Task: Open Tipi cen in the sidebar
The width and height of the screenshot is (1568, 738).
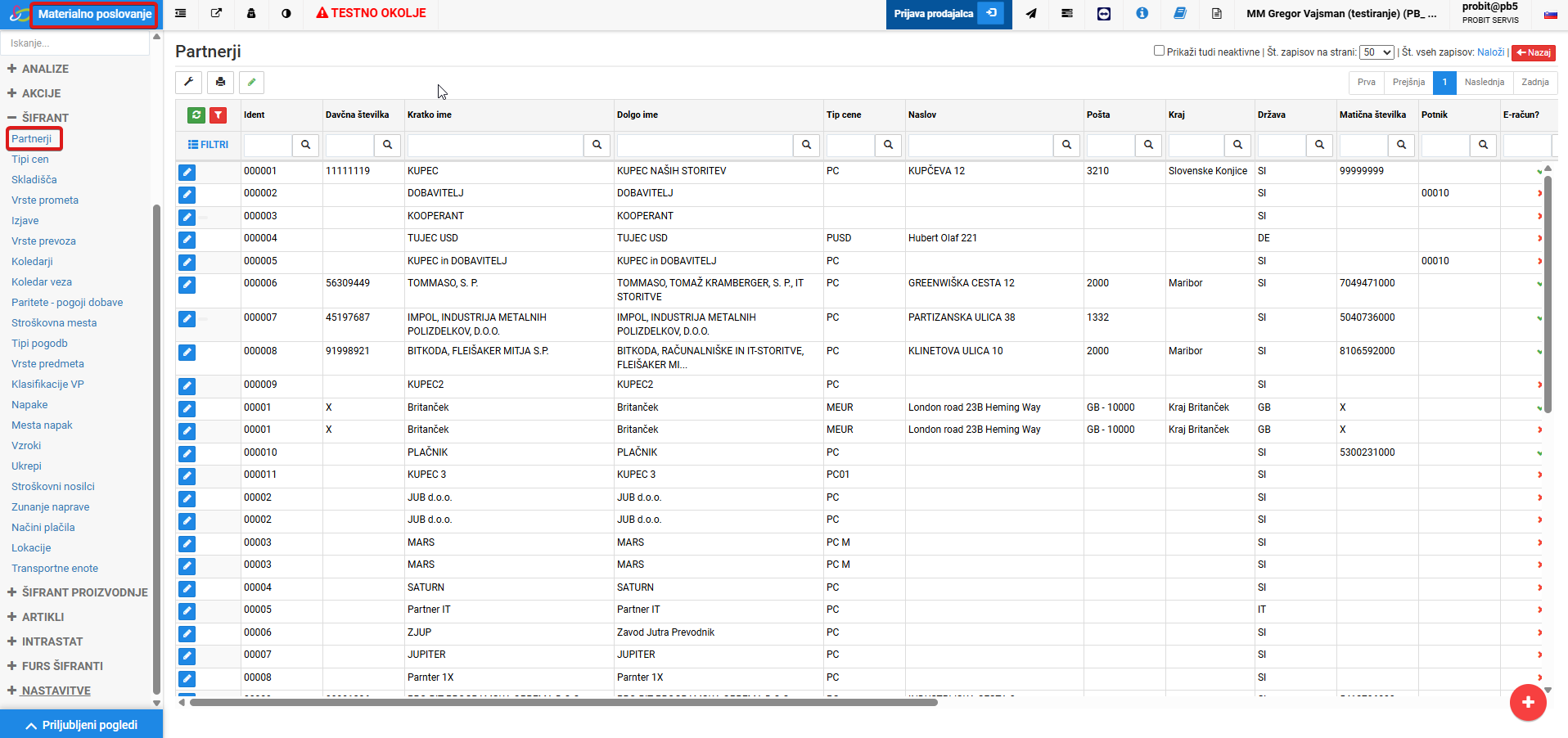Action: (30, 160)
